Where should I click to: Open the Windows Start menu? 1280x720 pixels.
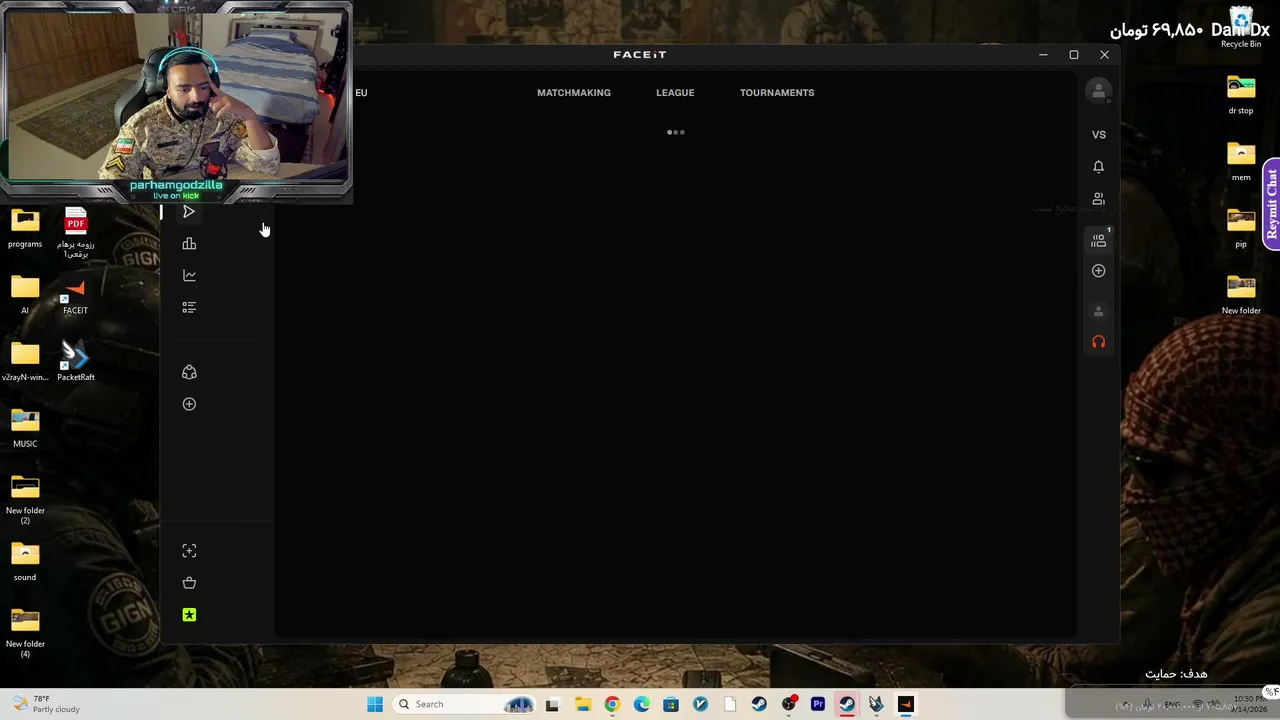[x=375, y=704]
